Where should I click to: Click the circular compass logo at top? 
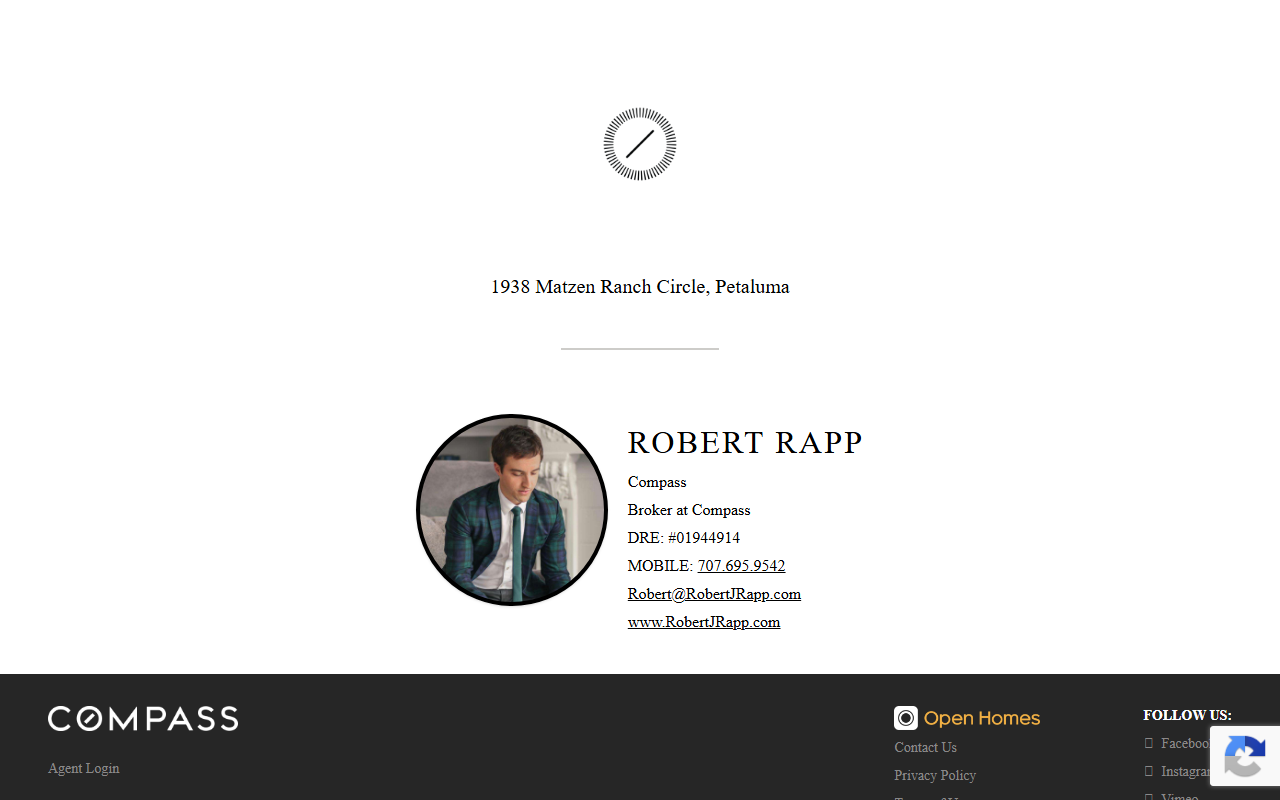[x=640, y=144]
